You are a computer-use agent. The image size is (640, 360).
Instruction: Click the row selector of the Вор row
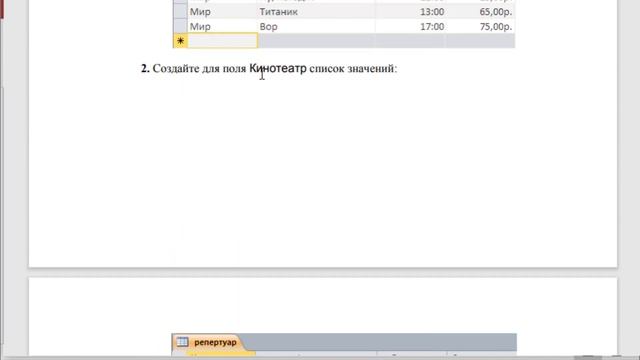click(x=180, y=27)
